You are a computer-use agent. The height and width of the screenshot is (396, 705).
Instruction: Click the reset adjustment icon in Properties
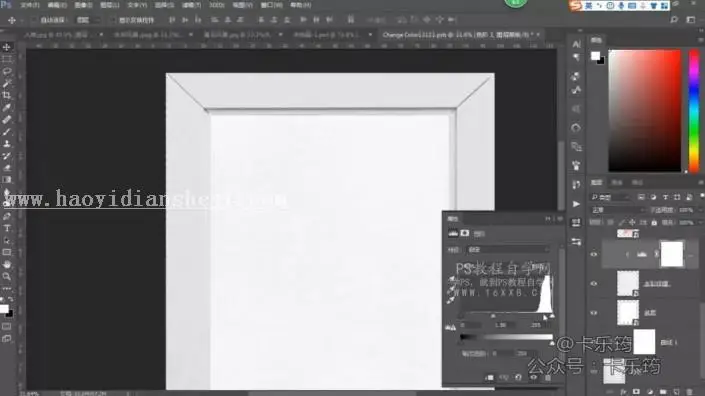[518, 378]
